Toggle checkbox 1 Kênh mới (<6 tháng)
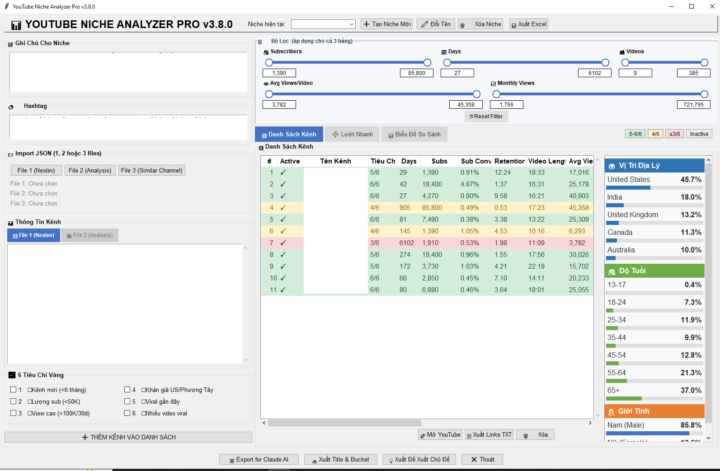This screenshot has height=471, width=720. click(13, 389)
